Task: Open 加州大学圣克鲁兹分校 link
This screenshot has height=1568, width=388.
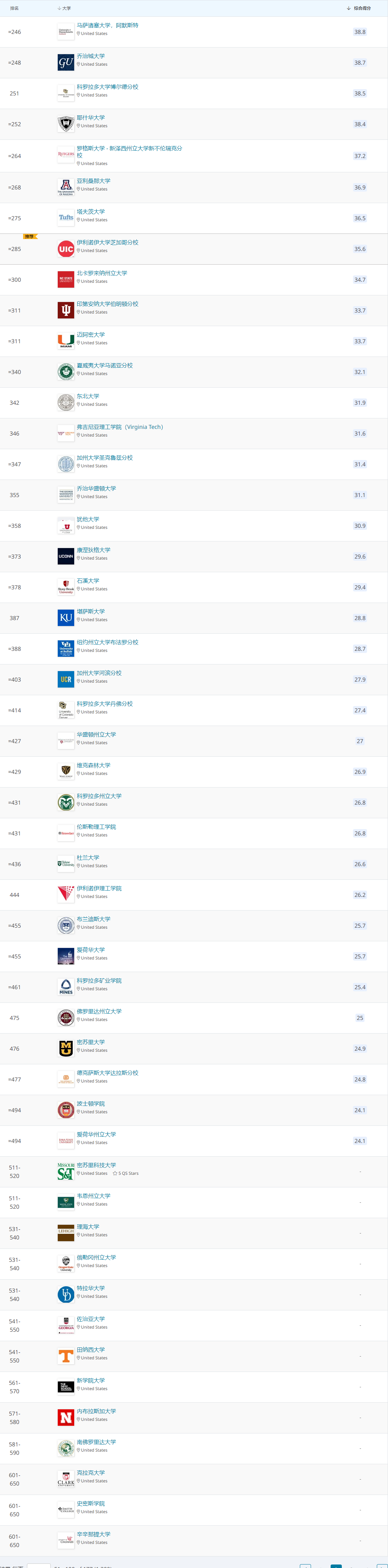Action: coord(105,458)
